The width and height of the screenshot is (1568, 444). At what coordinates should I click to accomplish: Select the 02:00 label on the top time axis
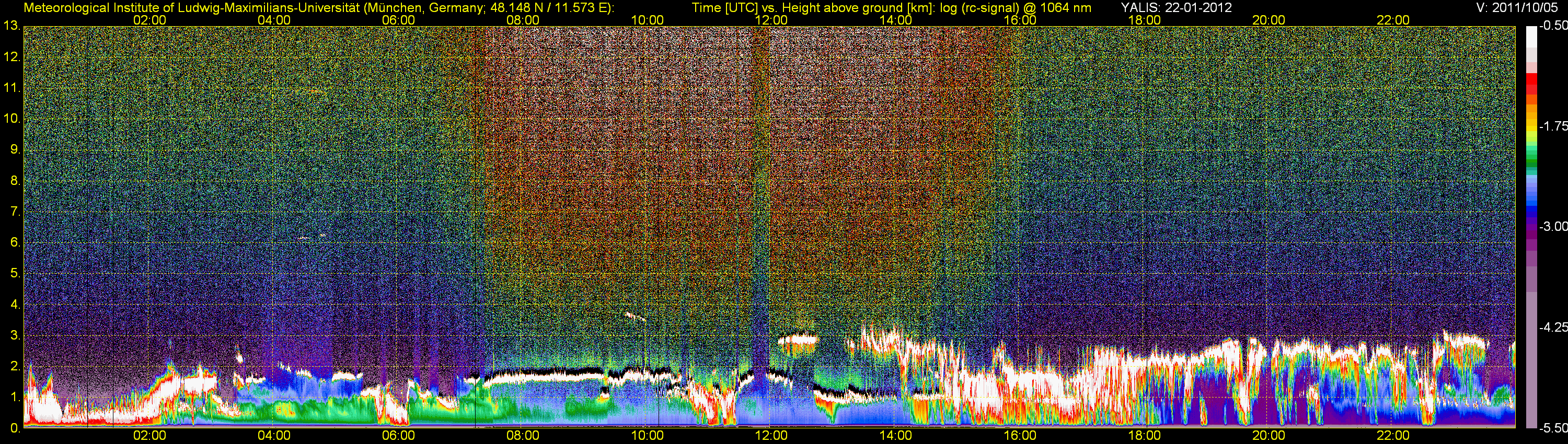pyautogui.click(x=149, y=20)
